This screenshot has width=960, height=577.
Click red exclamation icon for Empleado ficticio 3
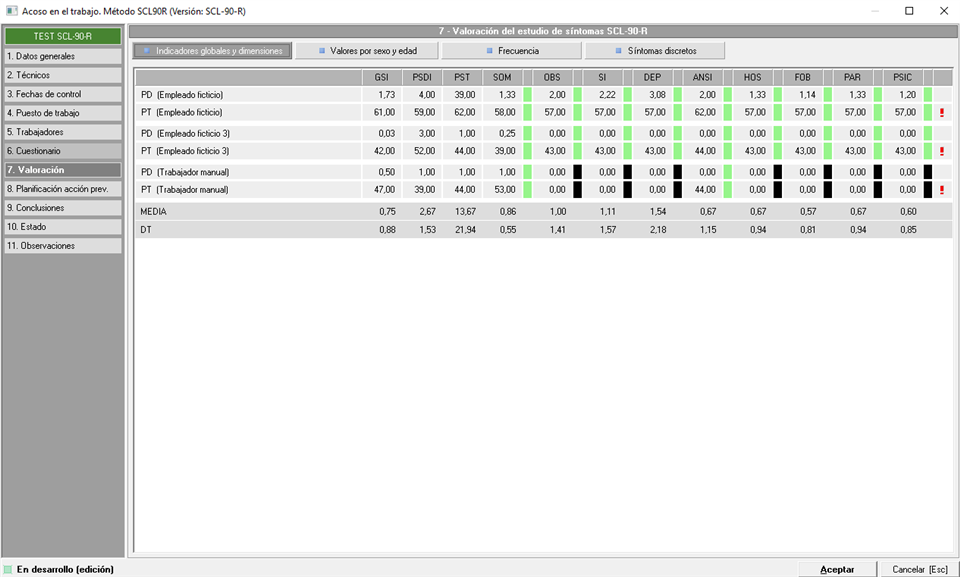pyautogui.click(x=941, y=151)
